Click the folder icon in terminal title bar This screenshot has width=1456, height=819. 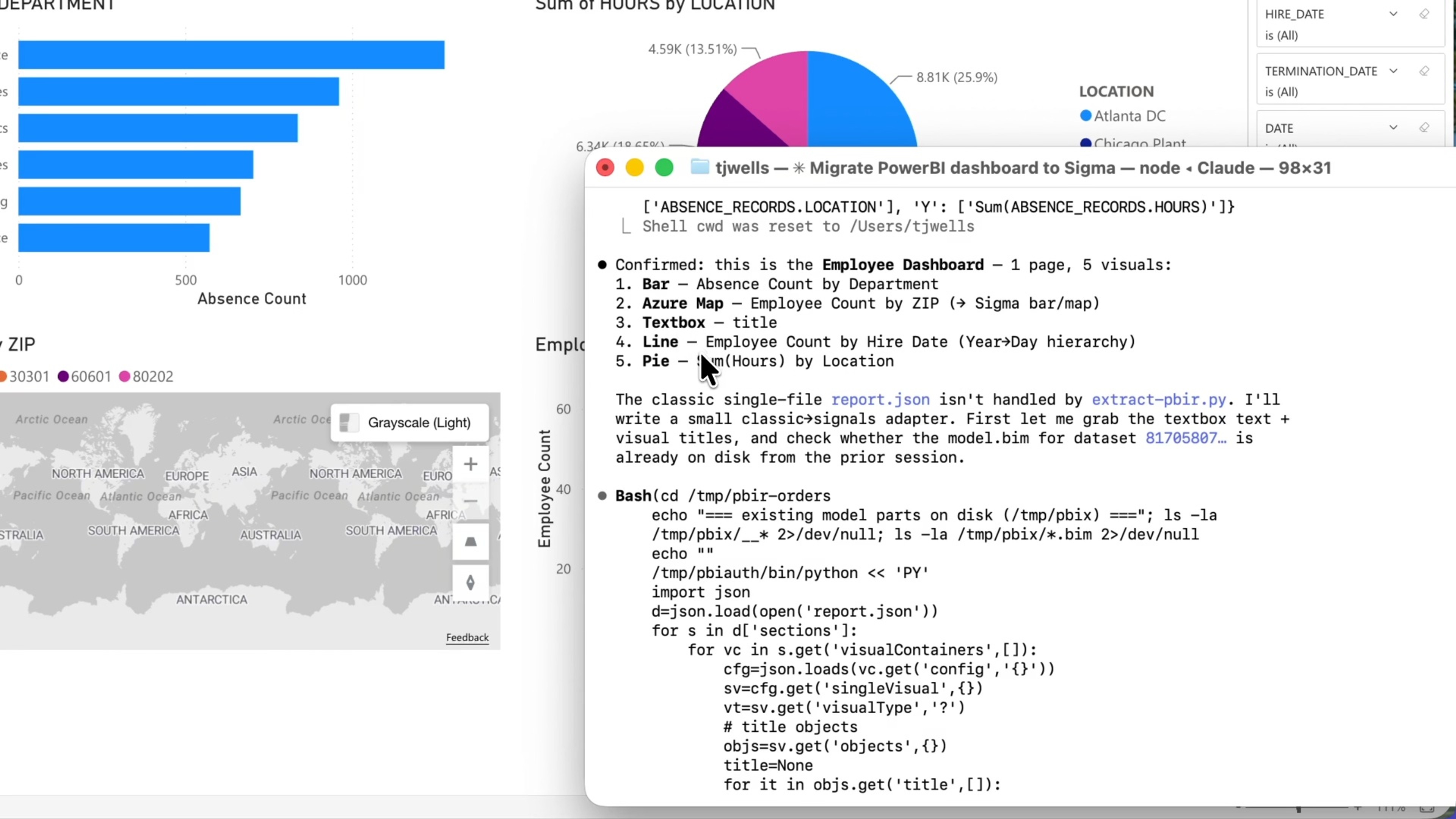tap(700, 167)
